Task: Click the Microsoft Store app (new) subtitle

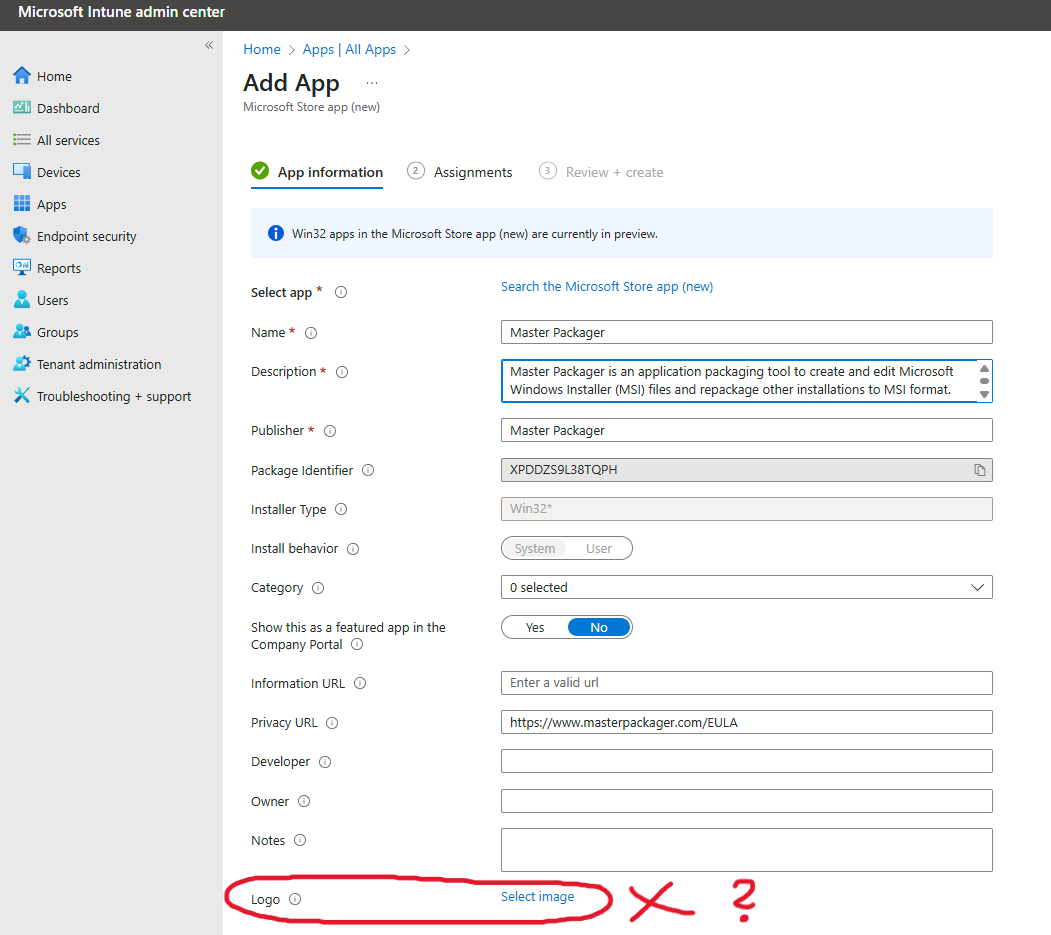Action: click(x=312, y=107)
